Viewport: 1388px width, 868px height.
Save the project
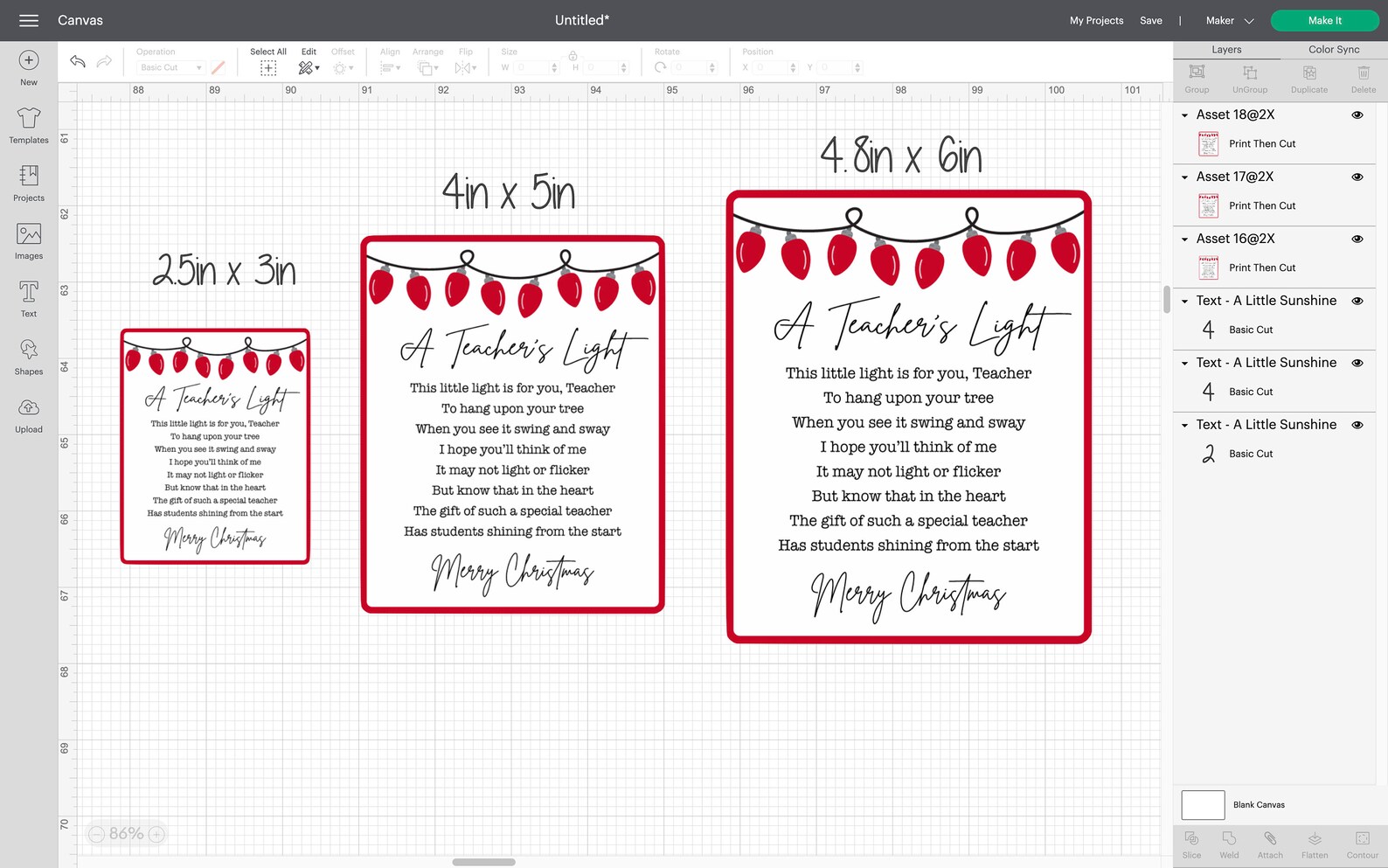coord(1150,20)
